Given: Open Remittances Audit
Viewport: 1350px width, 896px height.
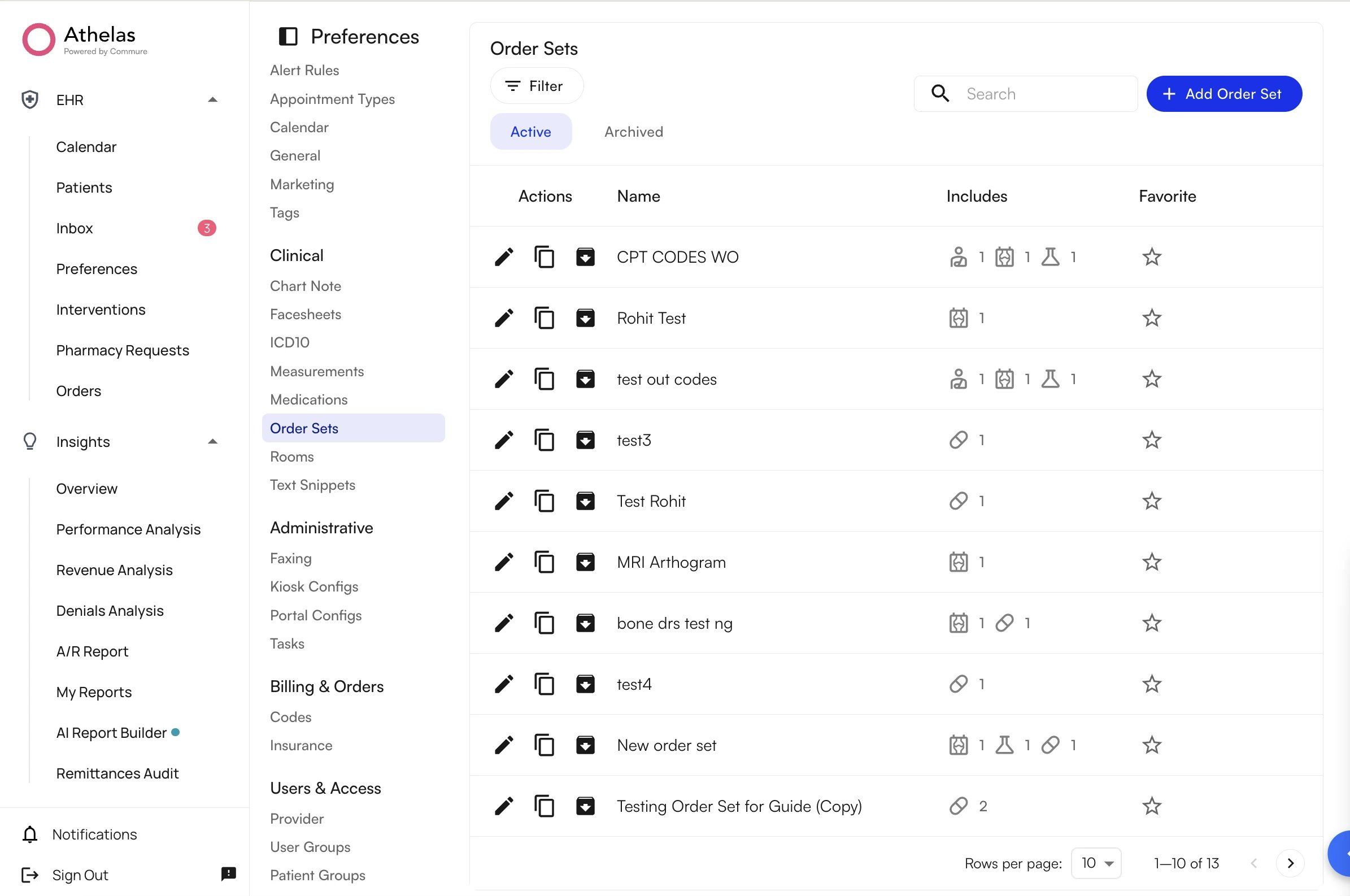Looking at the screenshot, I should [x=117, y=774].
